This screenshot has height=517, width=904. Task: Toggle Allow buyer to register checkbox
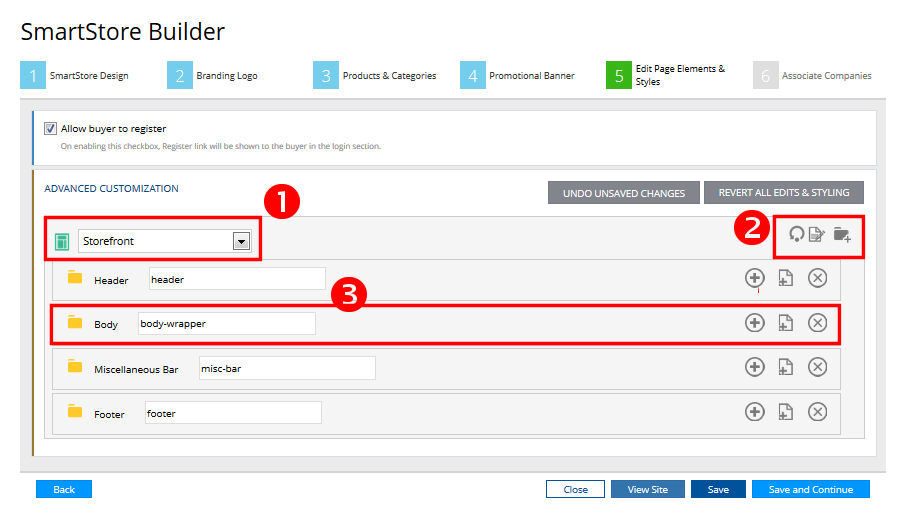(50, 129)
